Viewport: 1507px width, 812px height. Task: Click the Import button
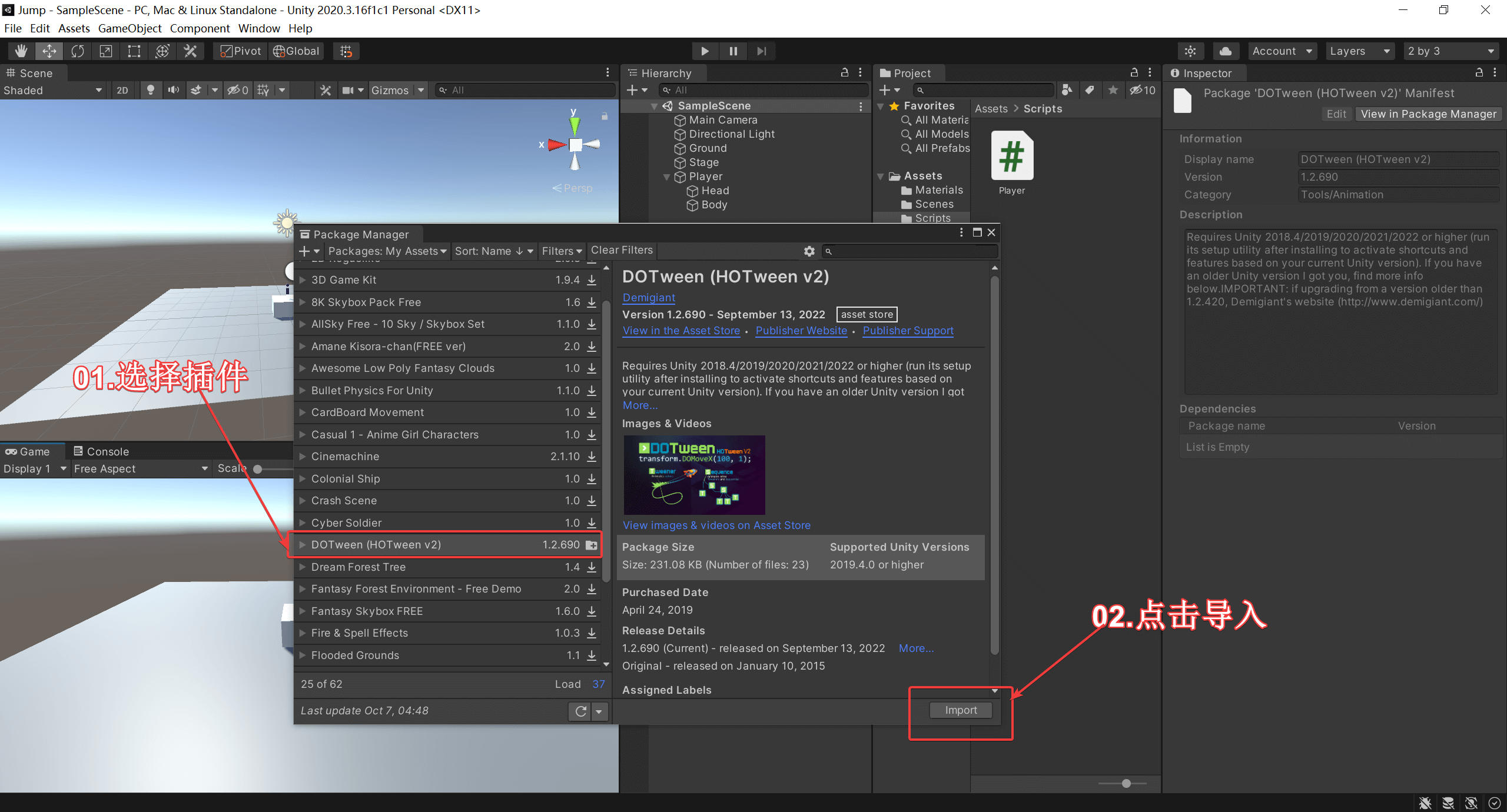point(960,710)
